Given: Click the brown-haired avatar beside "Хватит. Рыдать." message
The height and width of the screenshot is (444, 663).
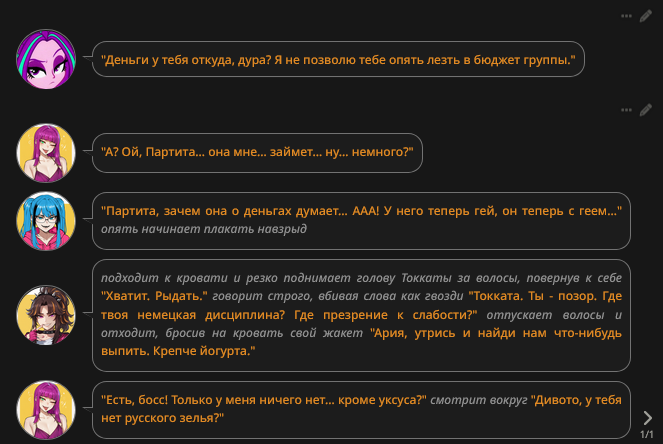Looking at the screenshot, I should click(47, 315).
